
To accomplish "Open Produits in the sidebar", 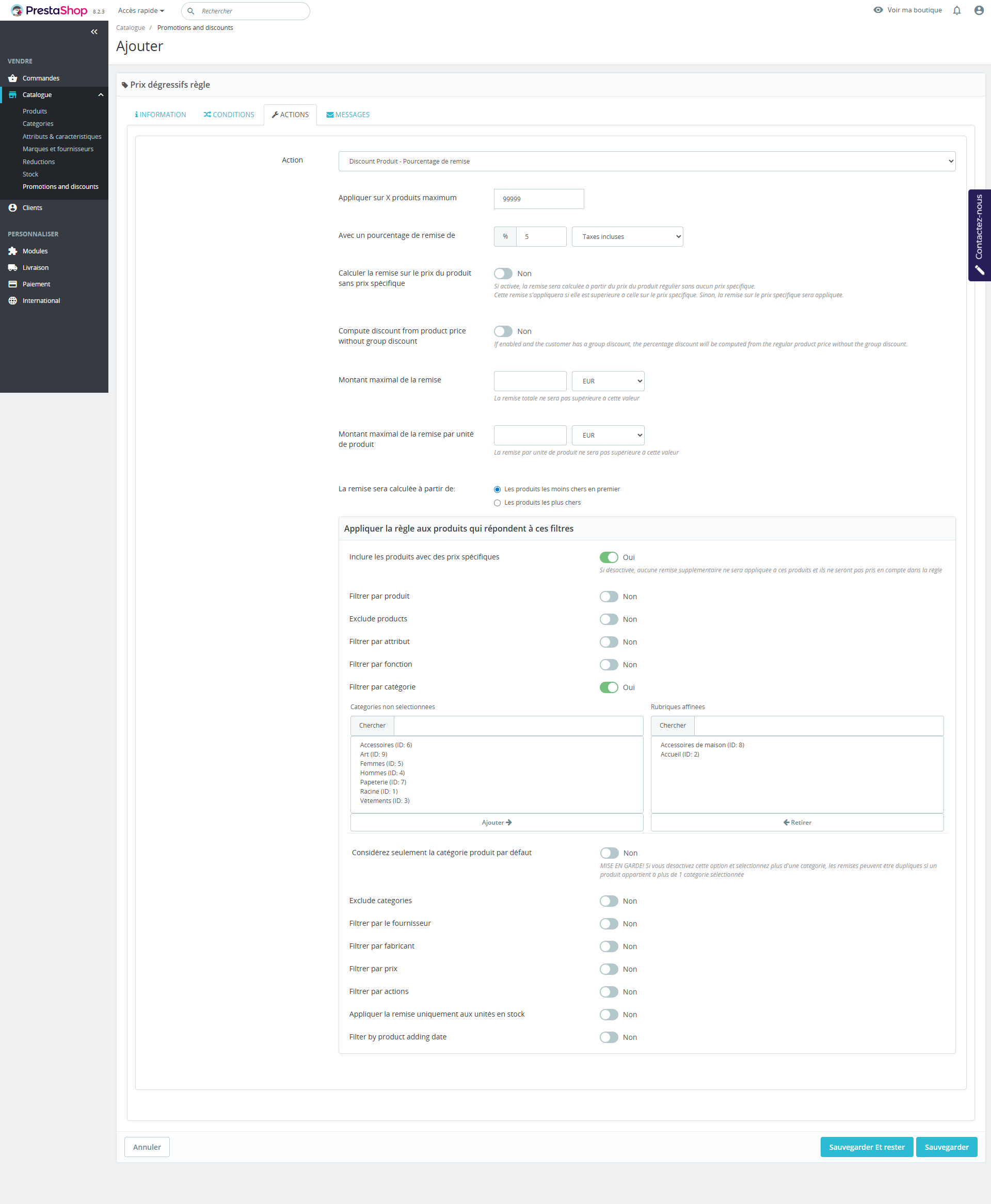I will pyautogui.click(x=35, y=111).
